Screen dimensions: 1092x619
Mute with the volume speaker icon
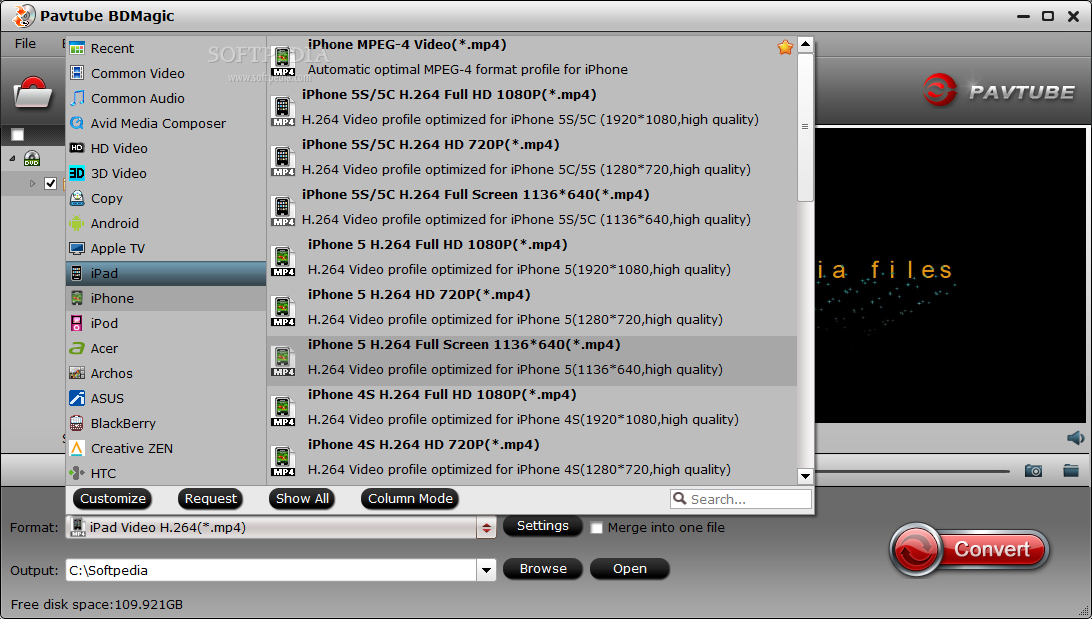point(1075,438)
